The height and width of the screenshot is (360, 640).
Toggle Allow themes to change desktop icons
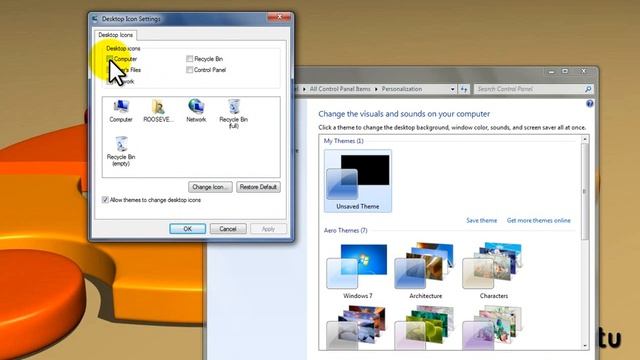105,200
